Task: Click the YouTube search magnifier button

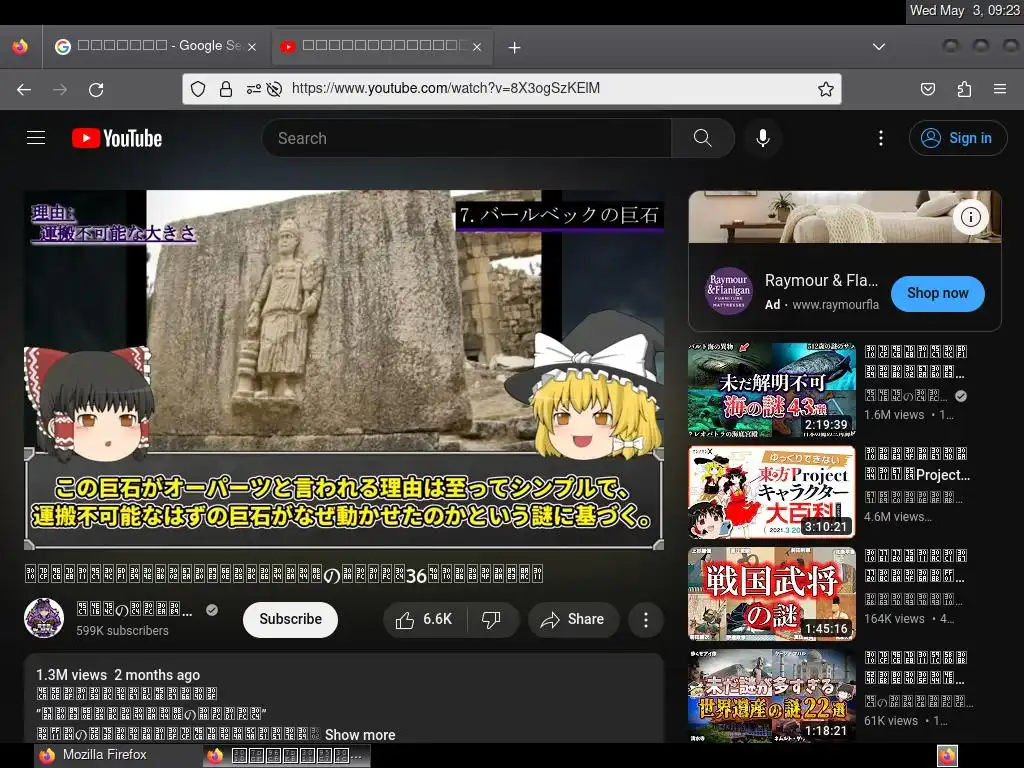Action: 703,138
